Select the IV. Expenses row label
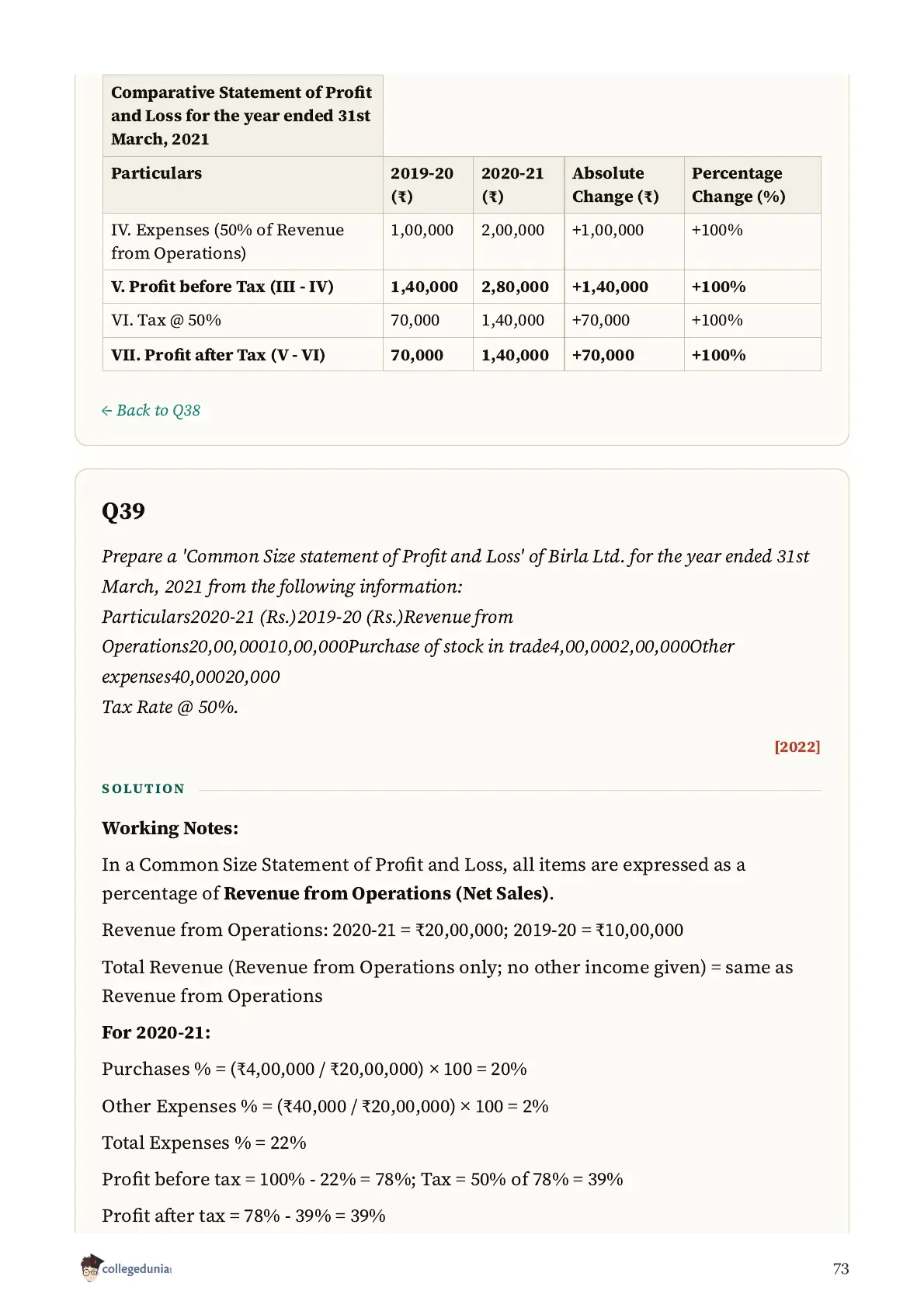Screen dimensions: 924x1308 coord(228,242)
